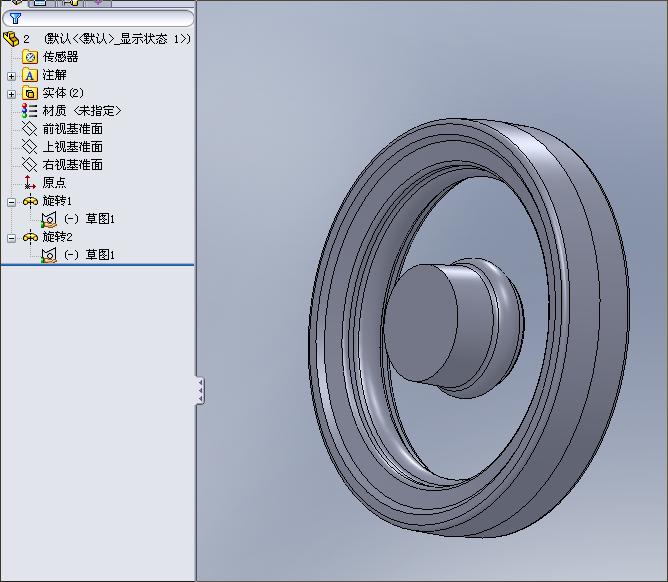Select 上视基准面 top plane
Image resolution: width=668 pixels, height=582 pixels.
tap(73, 147)
